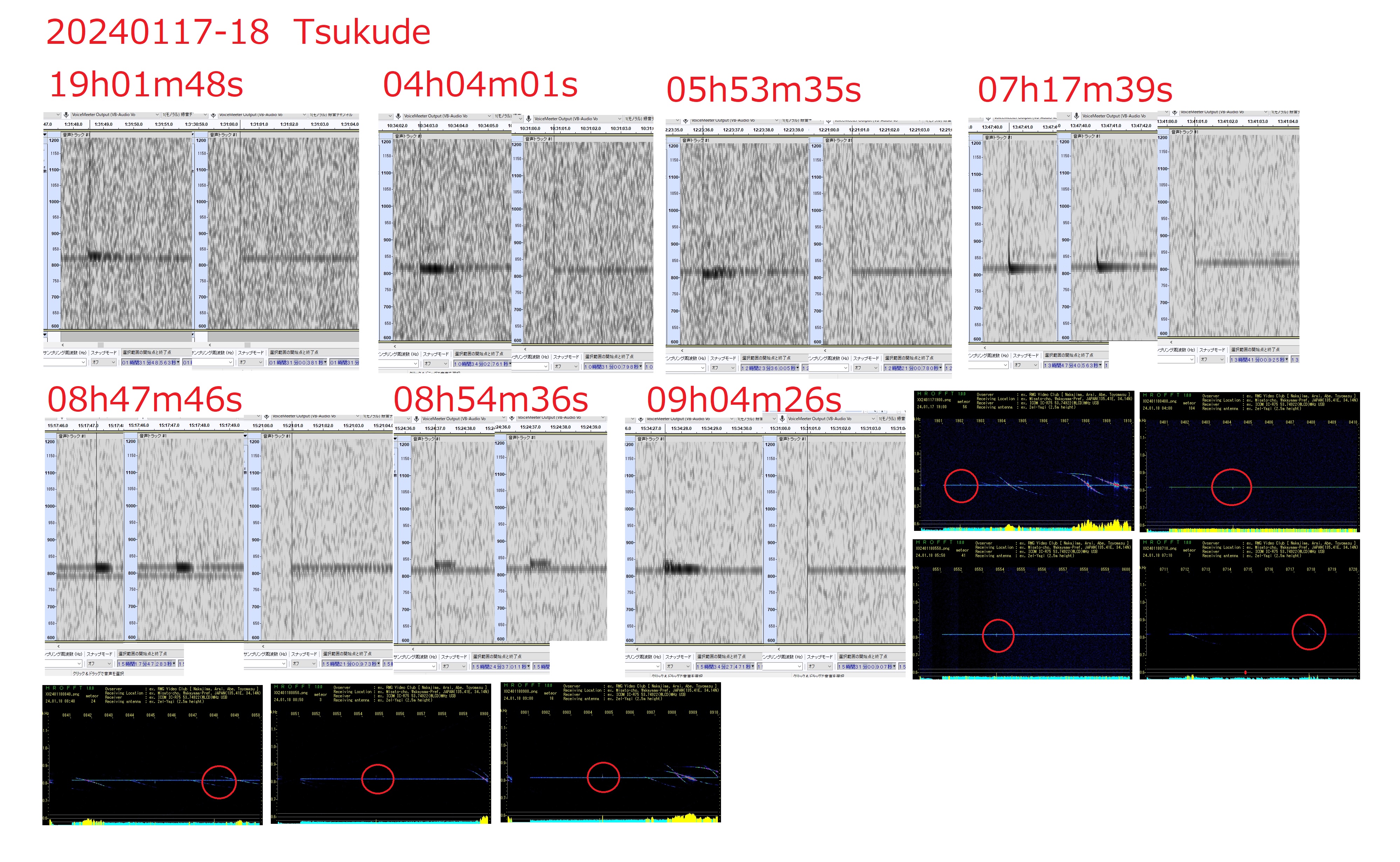Viewport: 1400px width, 862px height.
Task: Click the 10時間34分02.761秒 selection start field
Action: tap(481, 364)
